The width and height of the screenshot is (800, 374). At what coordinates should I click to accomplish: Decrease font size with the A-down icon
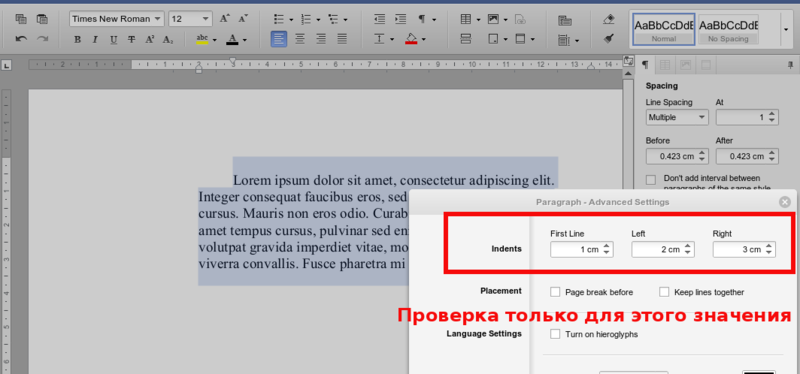click(x=243, y=19)
